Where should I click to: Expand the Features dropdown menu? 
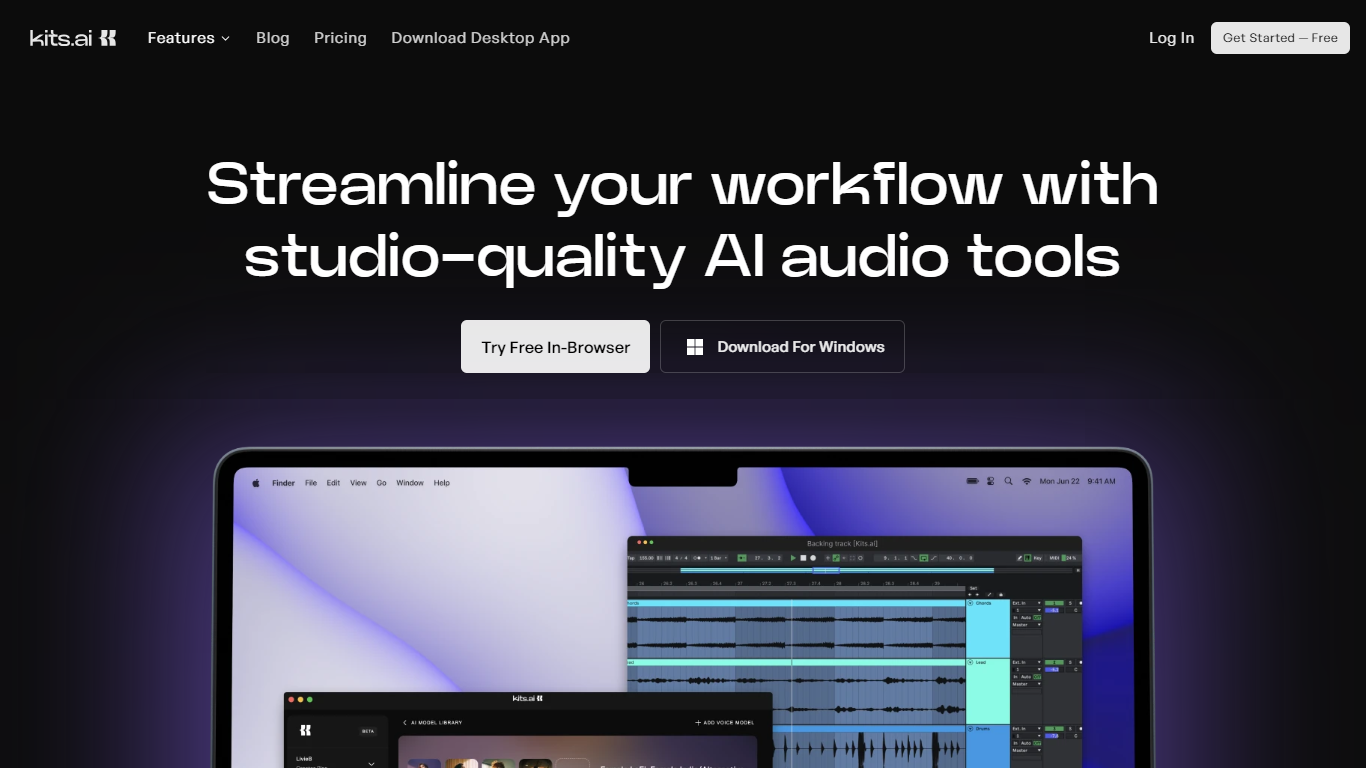pyautogui.click(x=189, y=38)
